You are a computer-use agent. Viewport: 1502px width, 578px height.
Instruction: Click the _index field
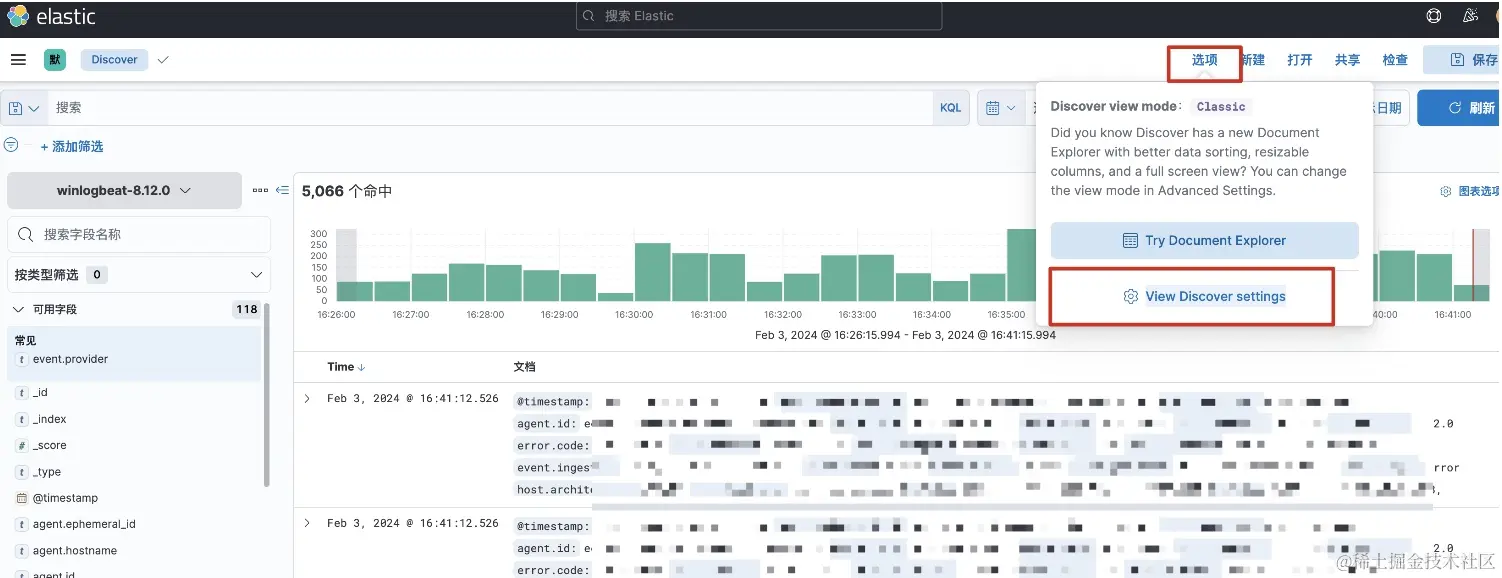(50, 419)
